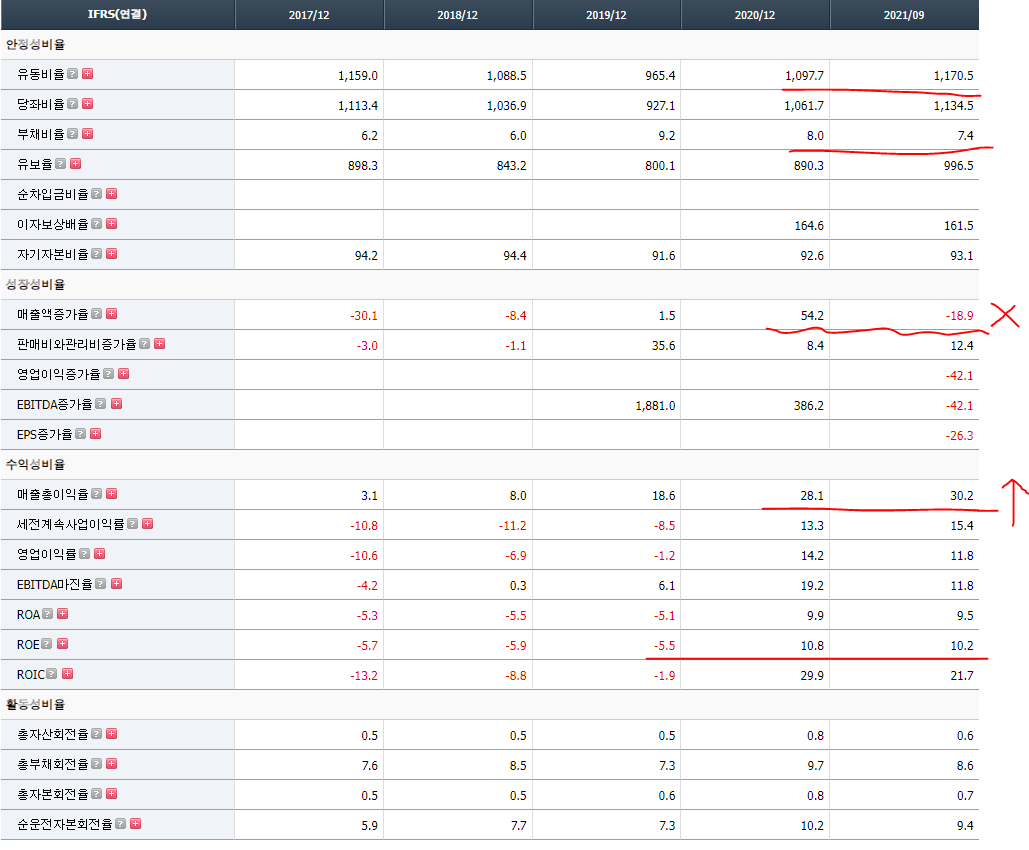Image resolution: width=1029 pixels, height=850 pixels.
Task: Expand 영업이익률 plus icon
Action: click(100, 554)
